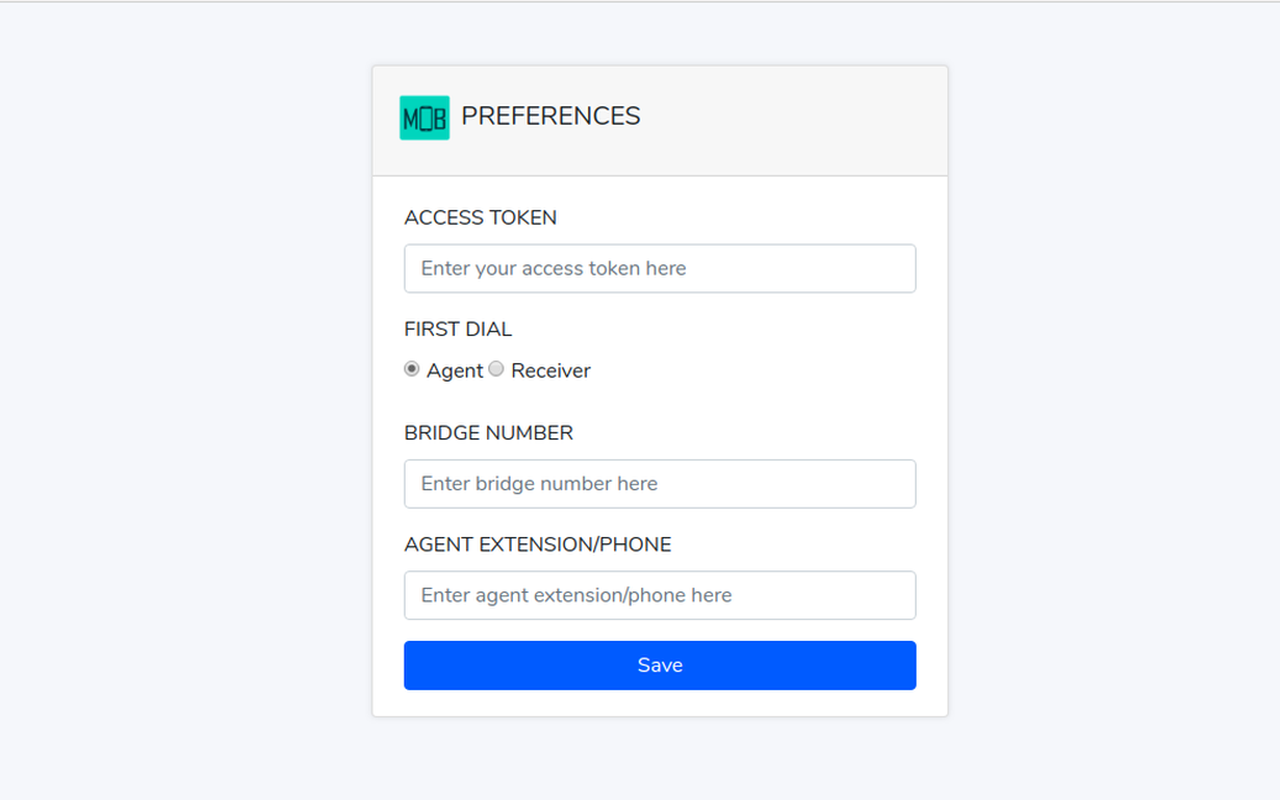Click inside the bridge number field

(x=660, y=484)
